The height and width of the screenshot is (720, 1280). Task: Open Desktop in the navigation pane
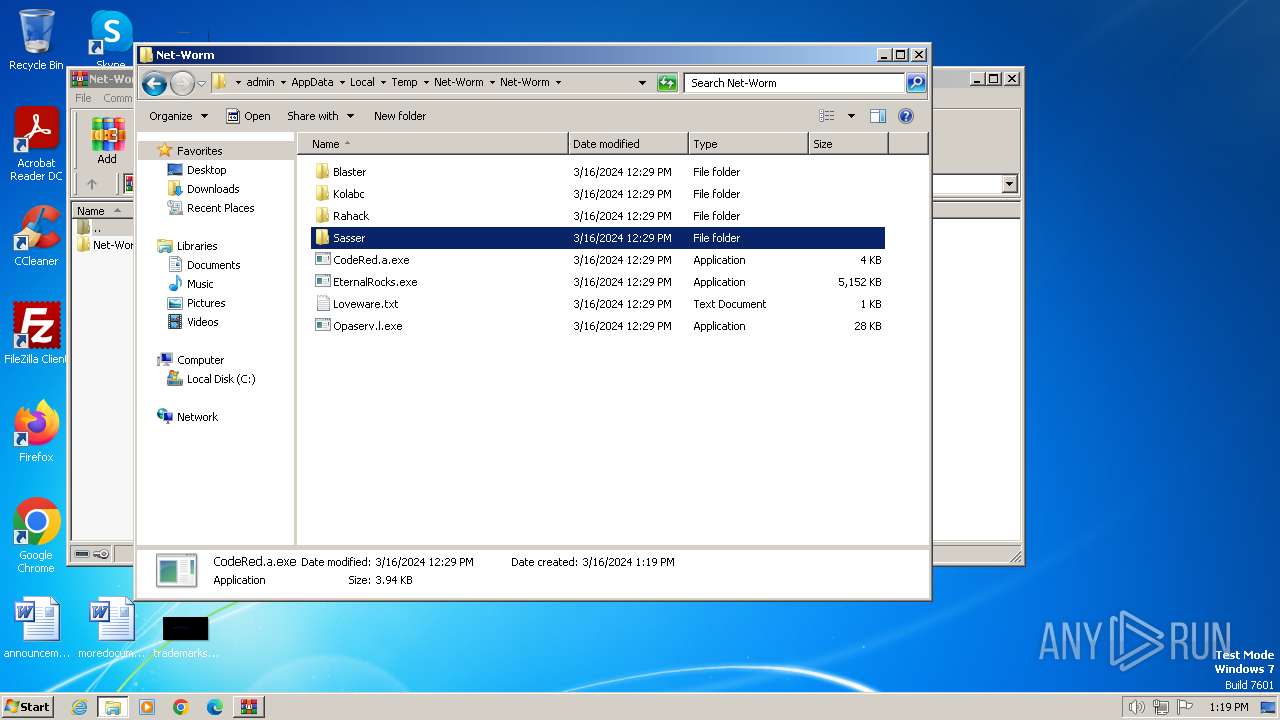click(x=206, y=170)
